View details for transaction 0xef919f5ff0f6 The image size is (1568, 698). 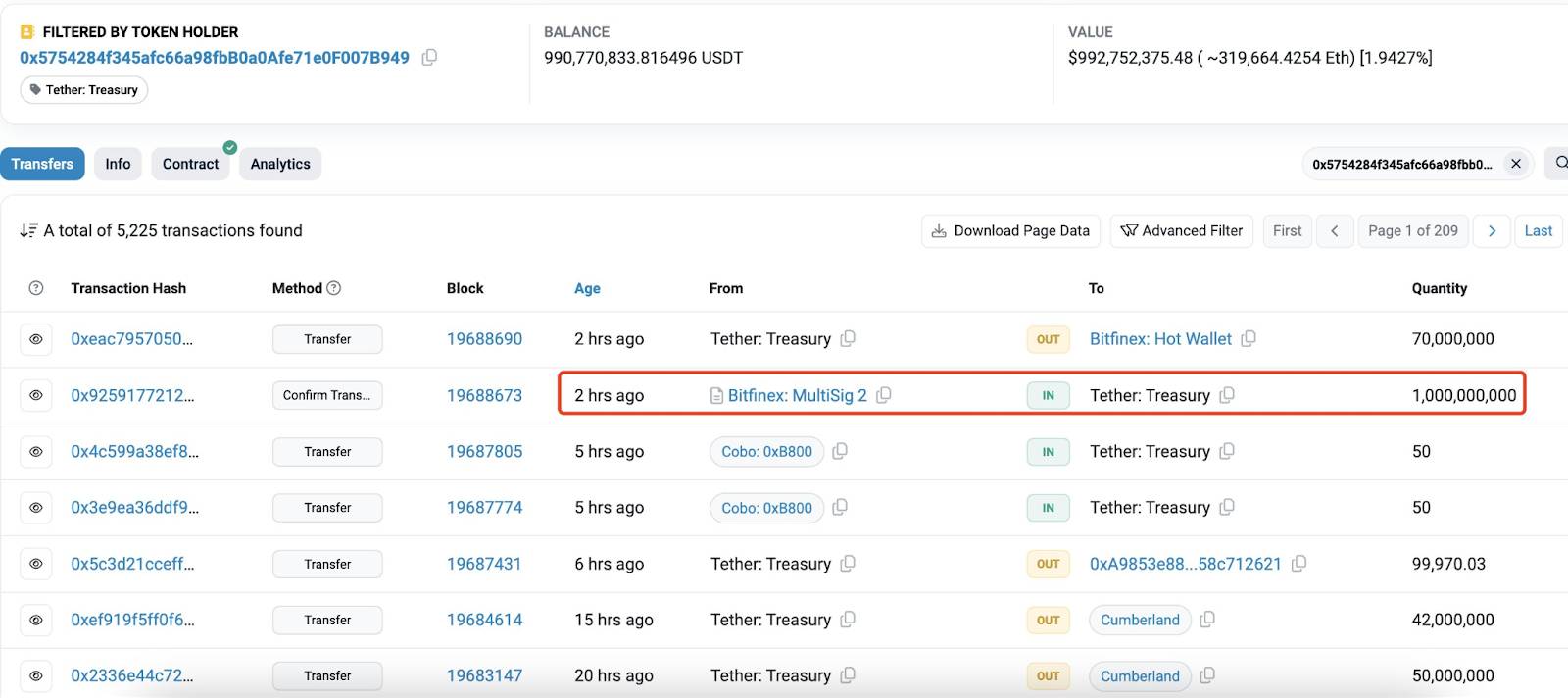[36, 620]
